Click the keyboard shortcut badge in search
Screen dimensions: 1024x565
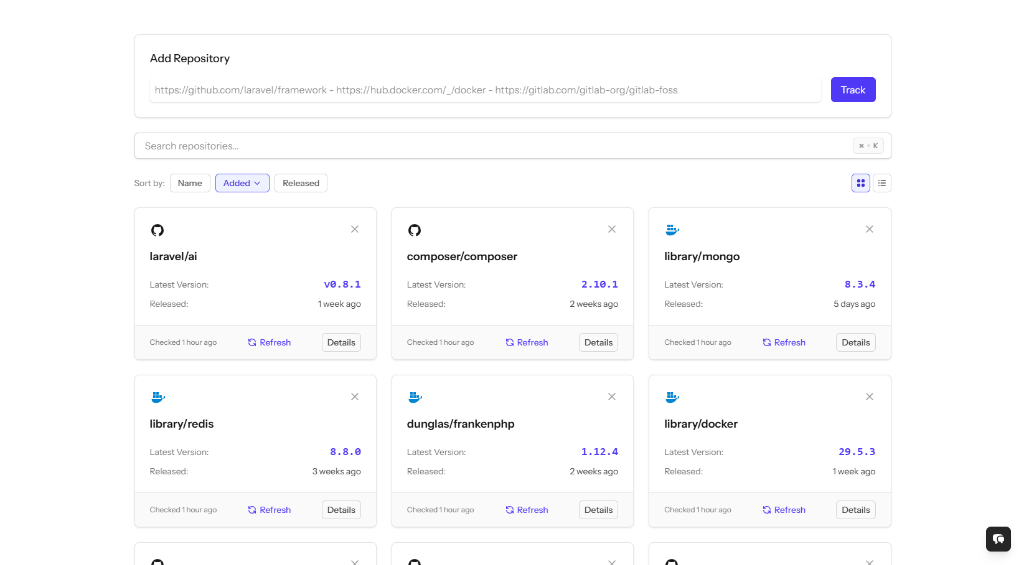coord(868,146)
